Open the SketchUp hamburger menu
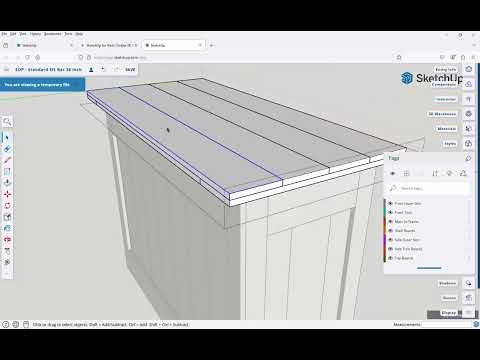 tap(6, 69)
